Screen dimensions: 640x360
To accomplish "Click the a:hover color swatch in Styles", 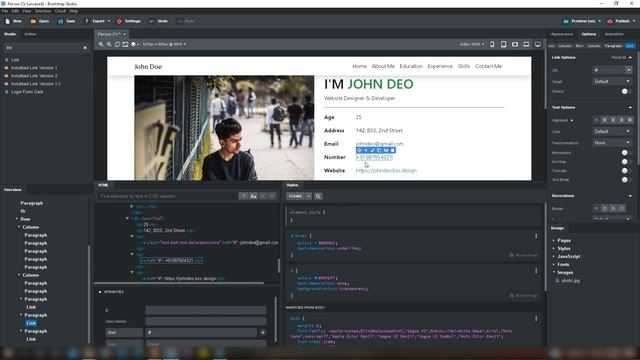I will (x=316, y=243).
